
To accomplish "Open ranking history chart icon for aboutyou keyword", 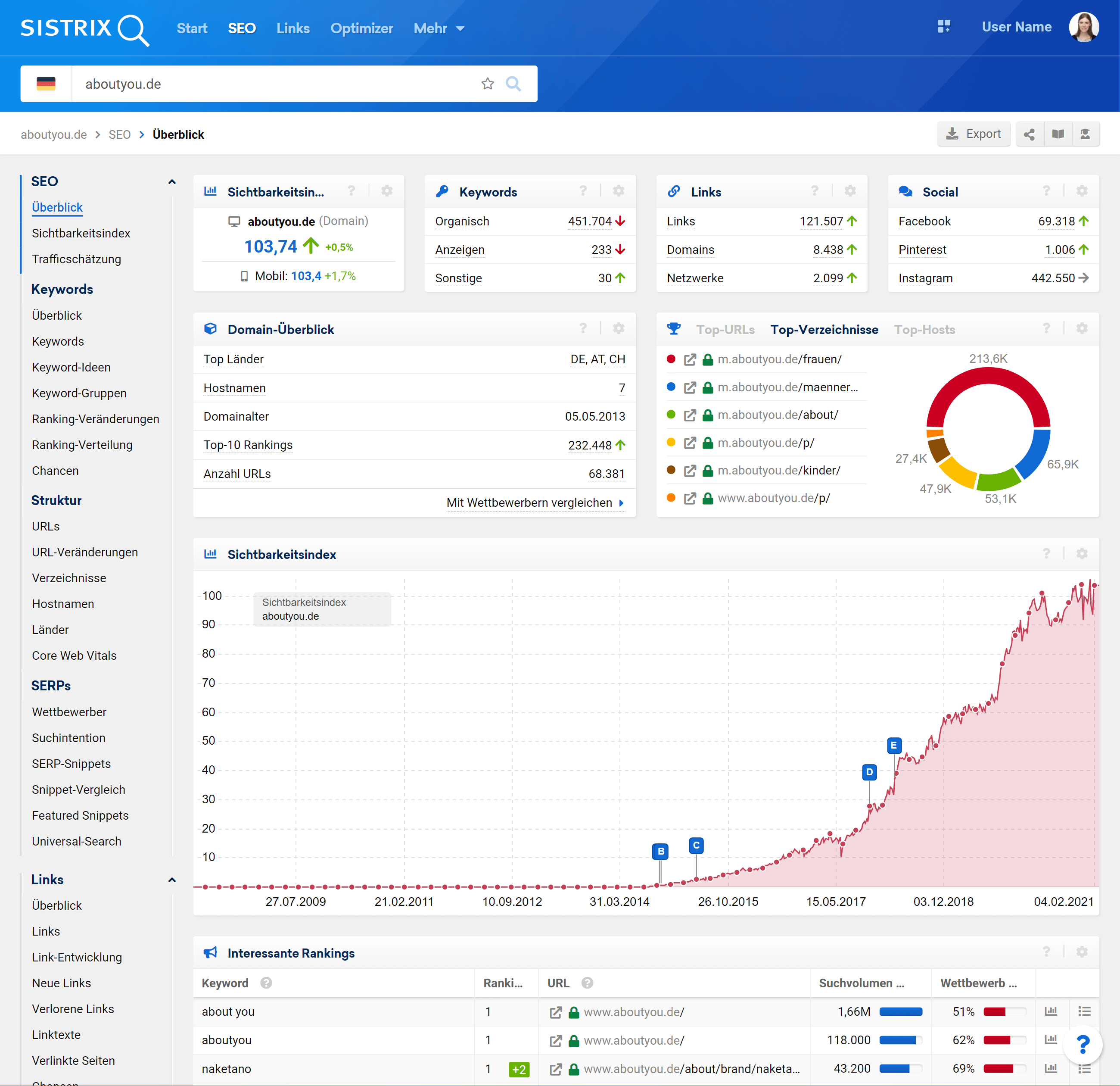I will tap(1050, 1040).
